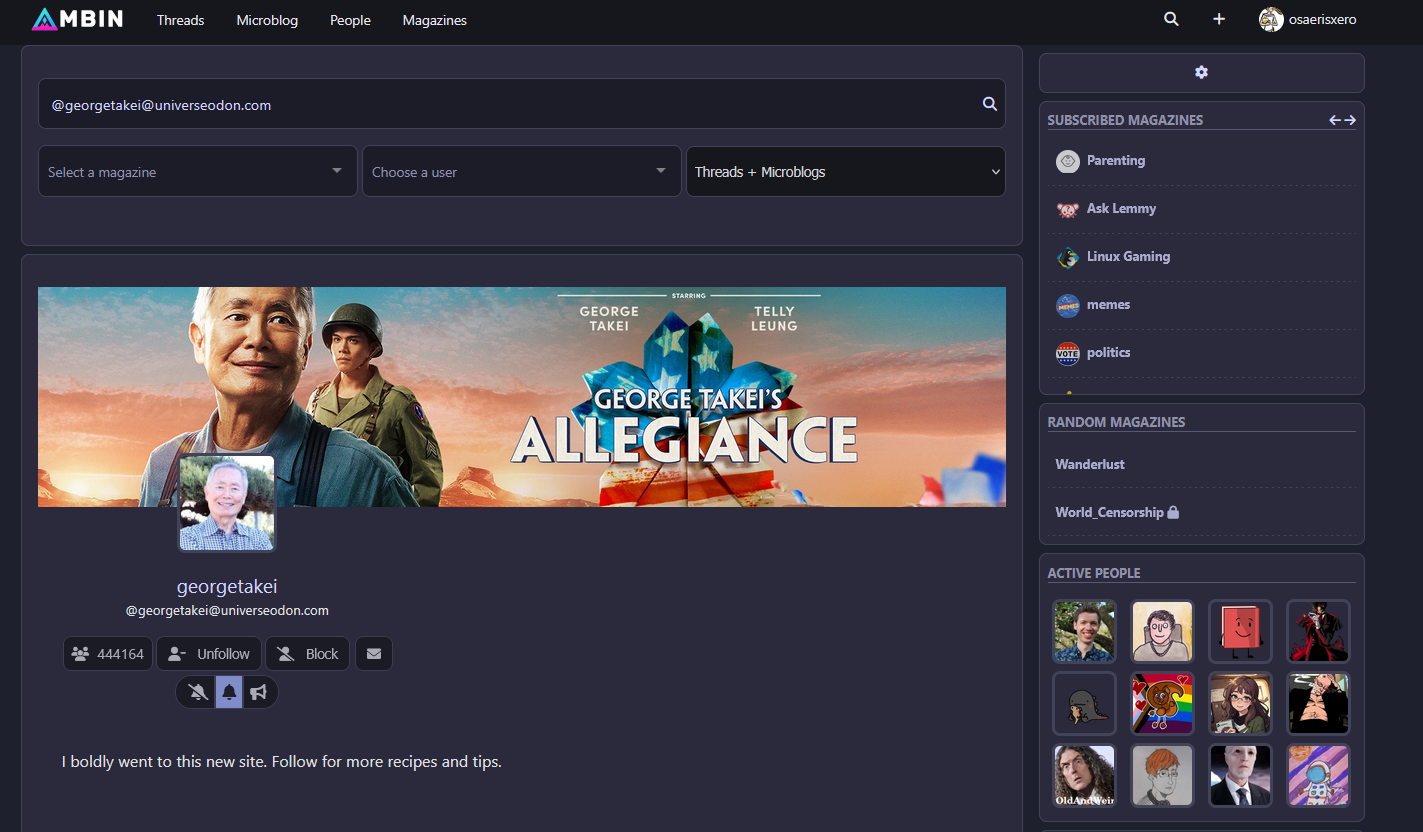Screen dimensions: 1423x832
Task: Open memes magazine link
Action: 1108,304
